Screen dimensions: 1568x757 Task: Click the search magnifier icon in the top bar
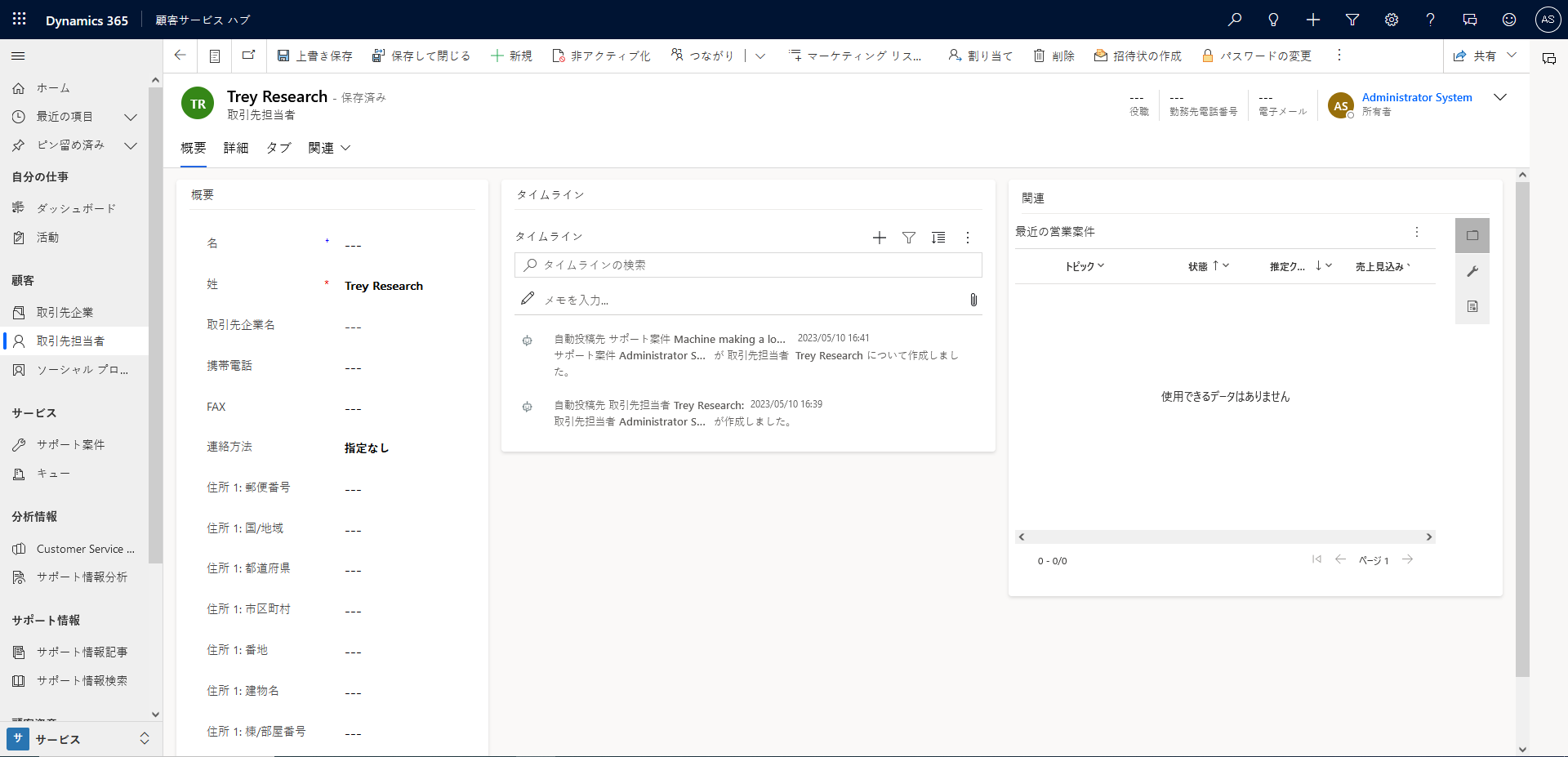(x=1235, y=20)
